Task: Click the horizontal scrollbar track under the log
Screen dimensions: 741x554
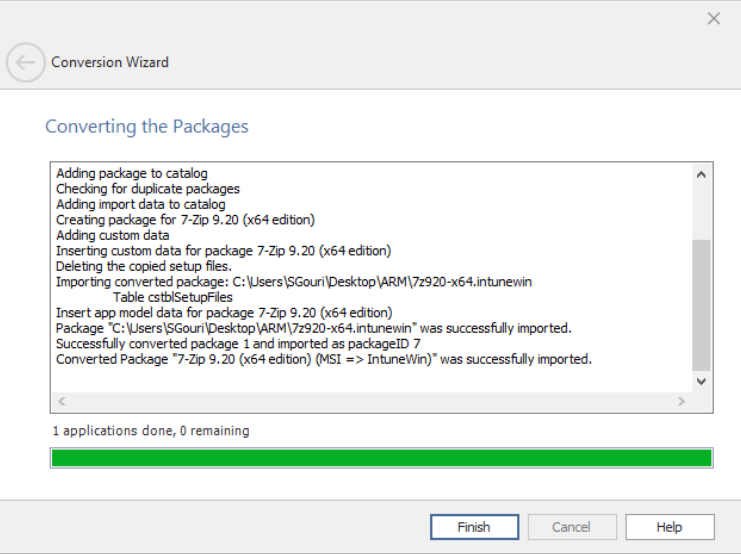Action: (370, 401)
